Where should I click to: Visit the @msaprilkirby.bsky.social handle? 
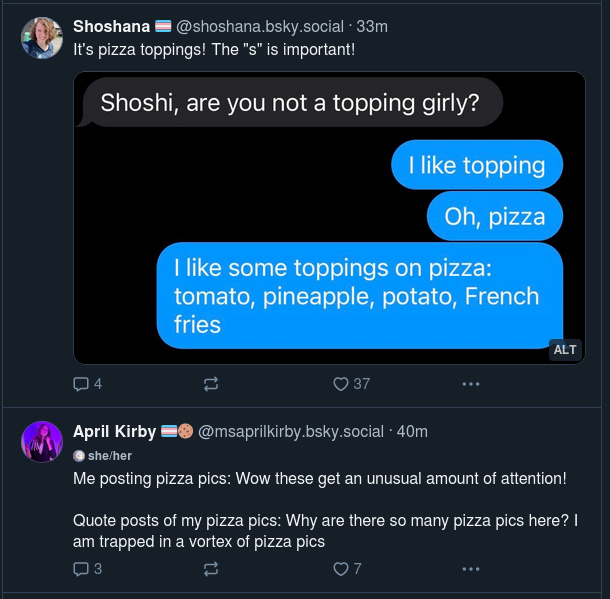coord(291,431)
